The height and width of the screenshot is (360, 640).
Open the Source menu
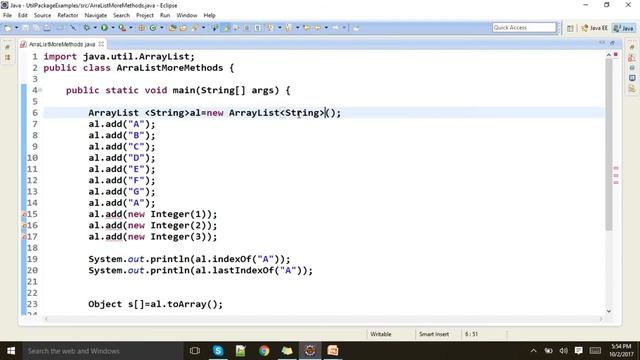point(42,15)
